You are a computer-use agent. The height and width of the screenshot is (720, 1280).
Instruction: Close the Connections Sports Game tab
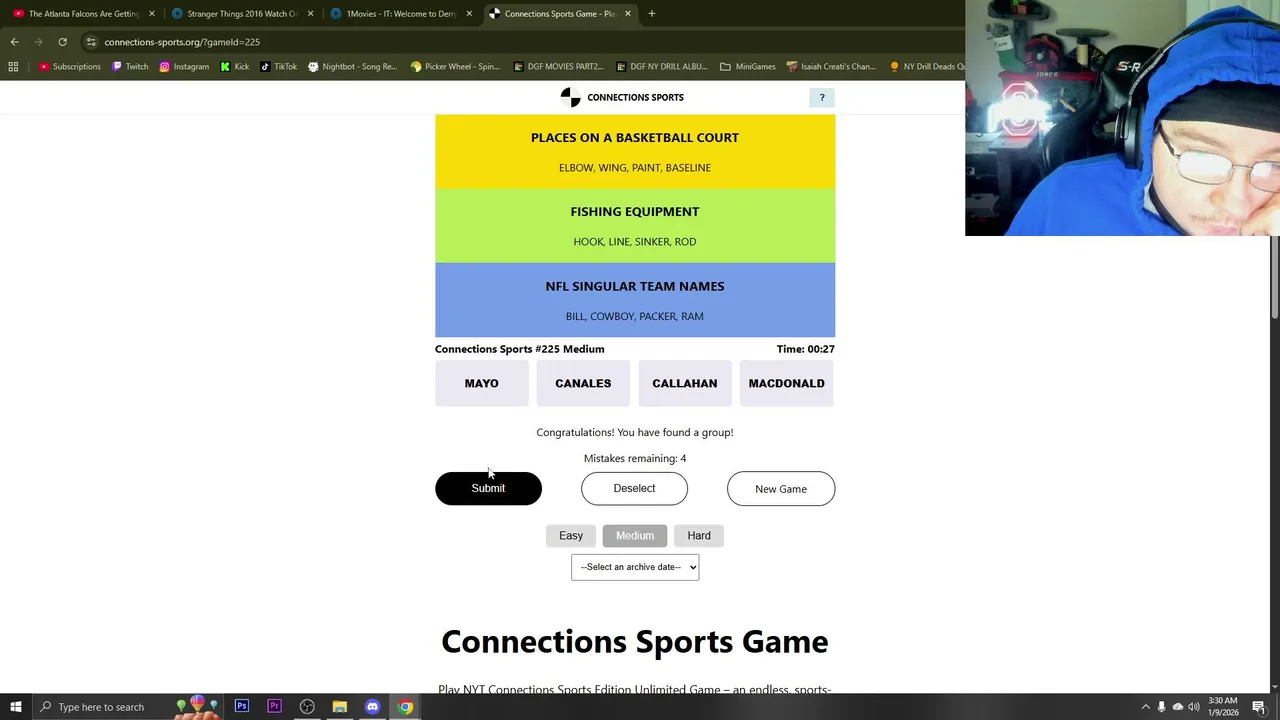coord(628,14)
